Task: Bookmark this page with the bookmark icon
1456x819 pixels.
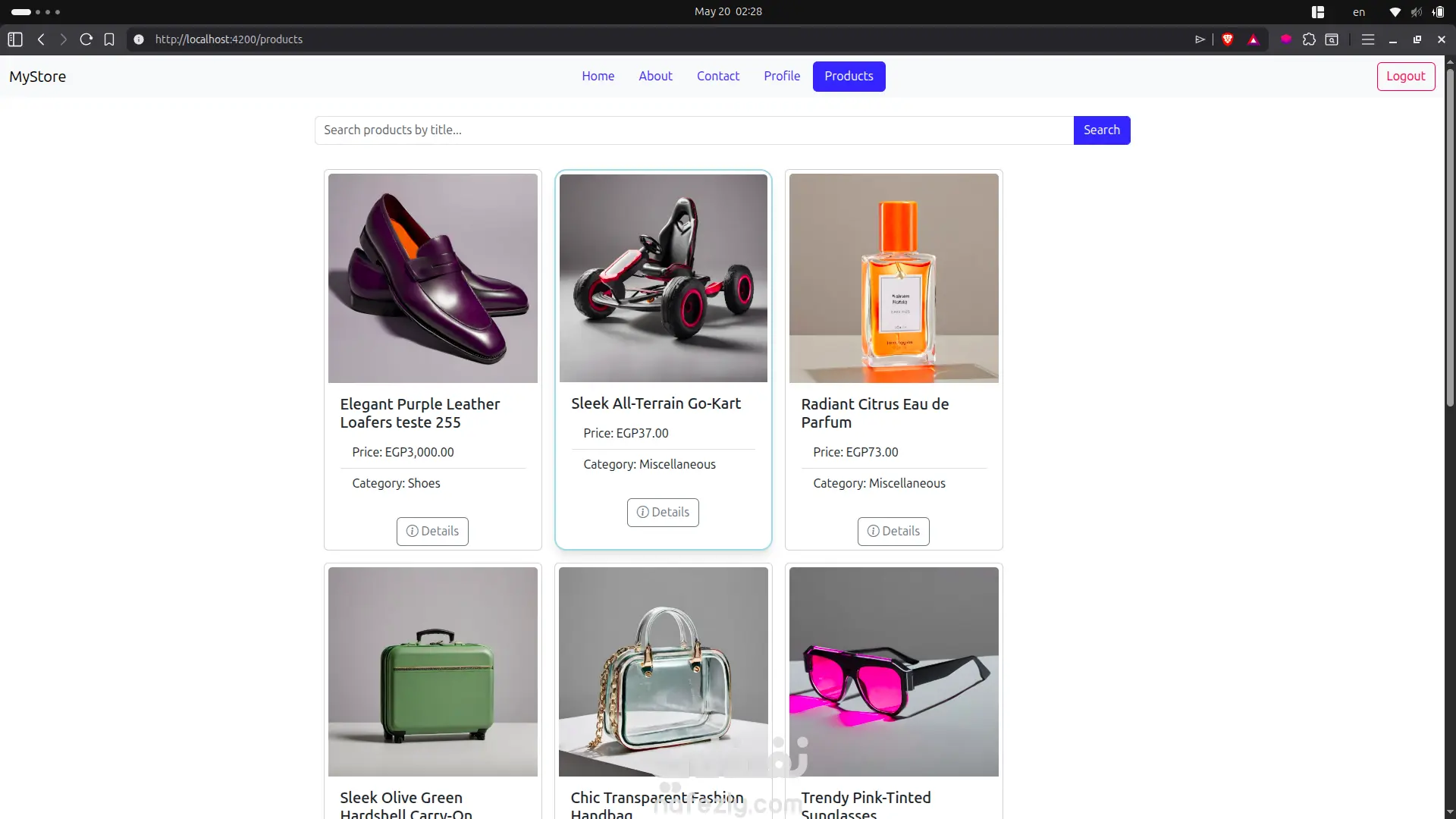Action: (x=109, y=39)
